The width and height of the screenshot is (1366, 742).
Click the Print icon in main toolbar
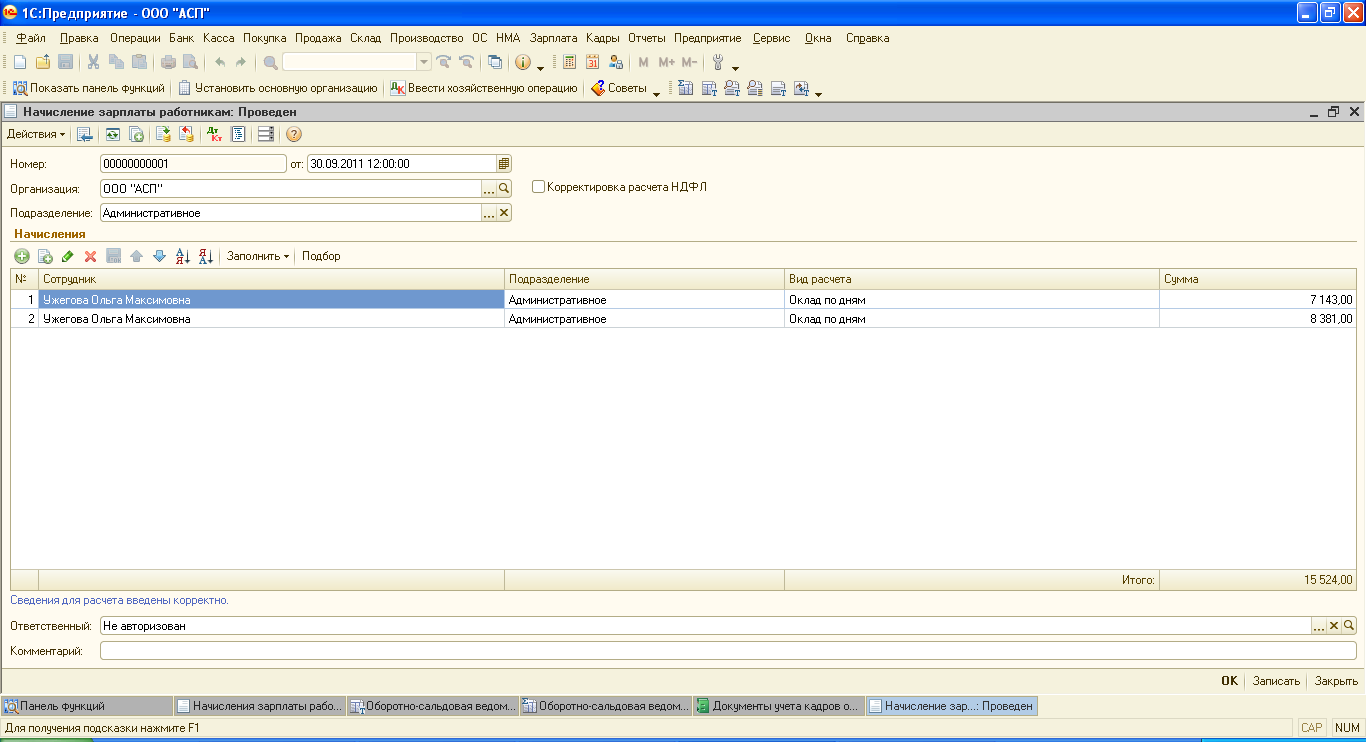[x=169, y=62]
